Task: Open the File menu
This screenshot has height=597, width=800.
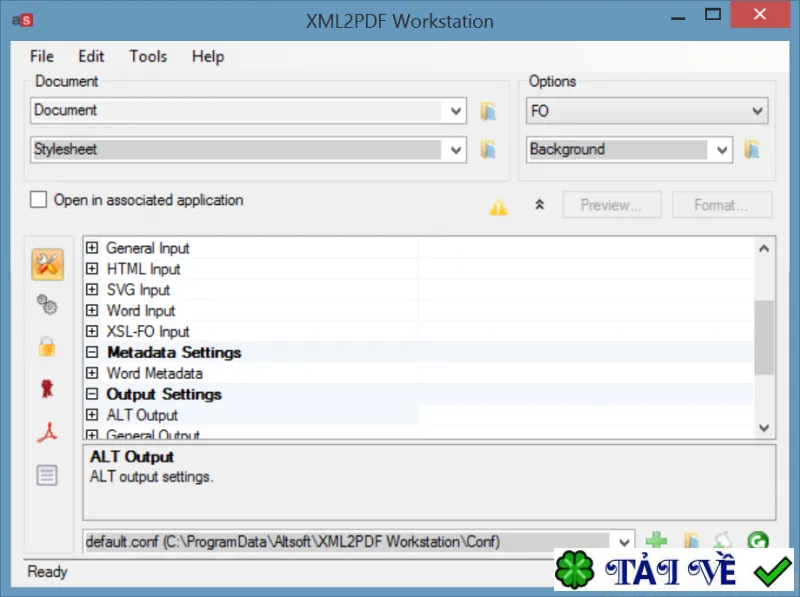Action: pos(41,56)
